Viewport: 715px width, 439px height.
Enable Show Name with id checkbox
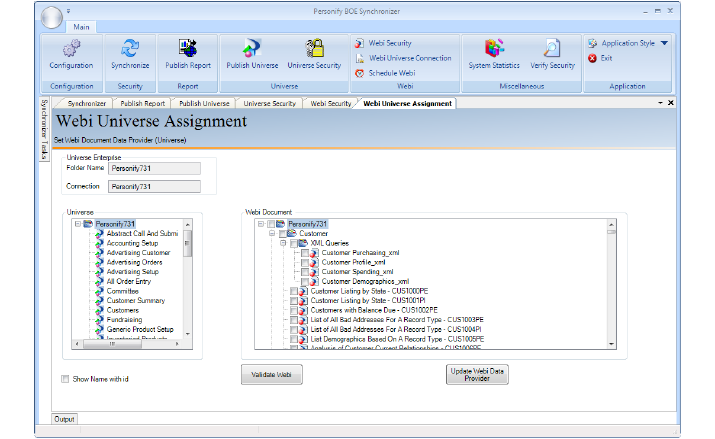click(x=66, y=379)
